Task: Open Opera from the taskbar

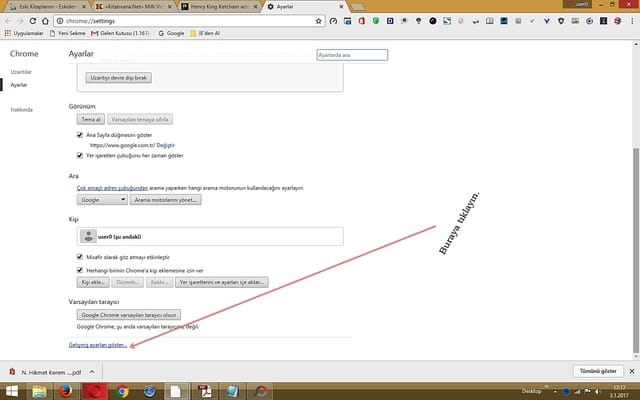Action: pyautogui.click(x=95, y=391)
